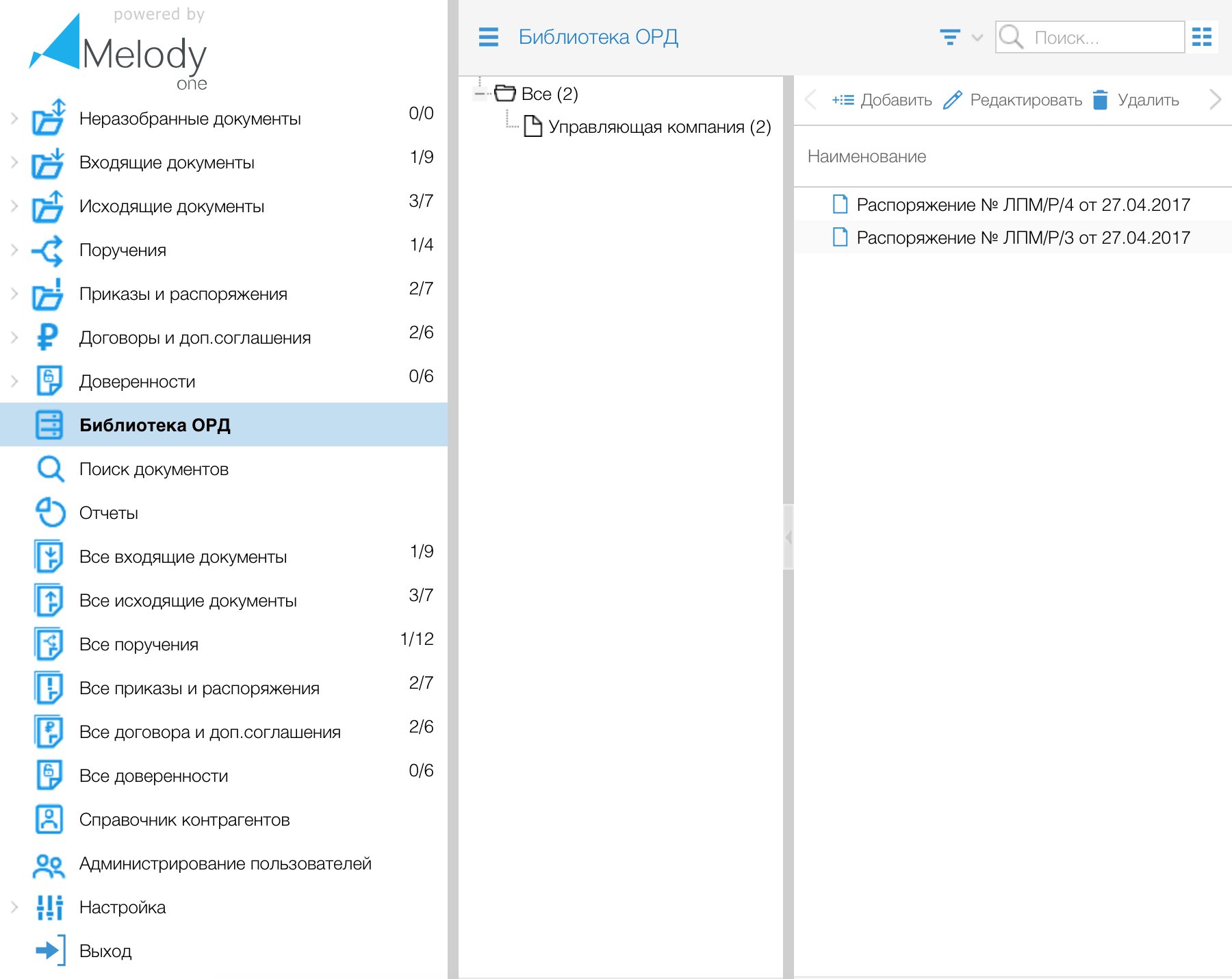Expand the Настройка menu chevron

14,907
